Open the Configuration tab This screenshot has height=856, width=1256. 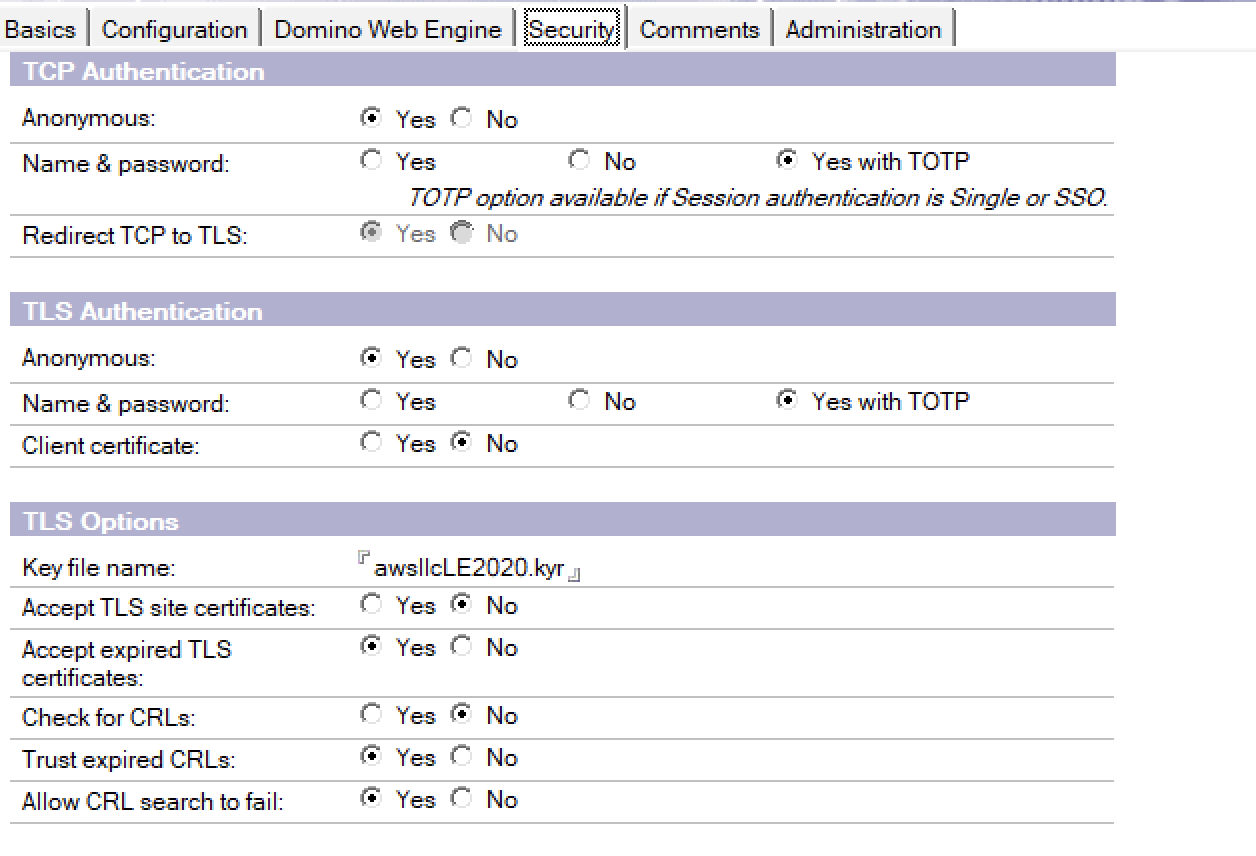[x=174, y=29]
